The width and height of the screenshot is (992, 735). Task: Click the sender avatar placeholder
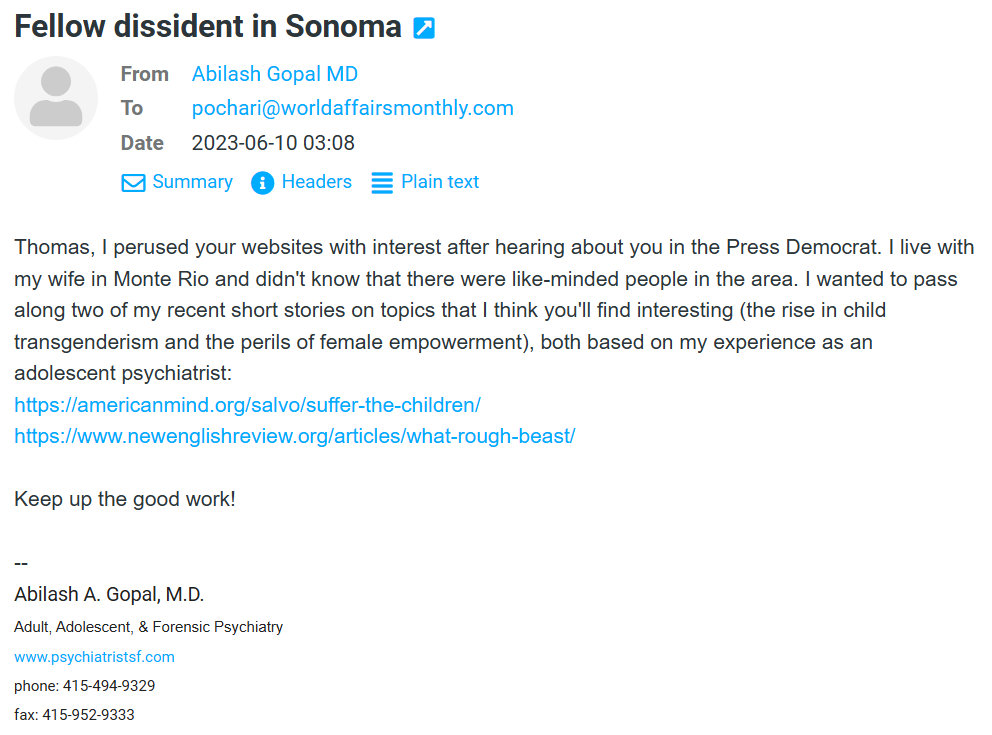click(56, 98)
